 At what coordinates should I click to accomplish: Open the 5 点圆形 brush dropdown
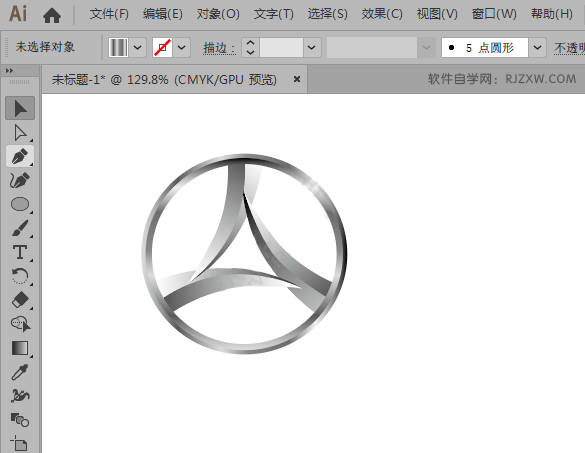[x=537, y=47]
